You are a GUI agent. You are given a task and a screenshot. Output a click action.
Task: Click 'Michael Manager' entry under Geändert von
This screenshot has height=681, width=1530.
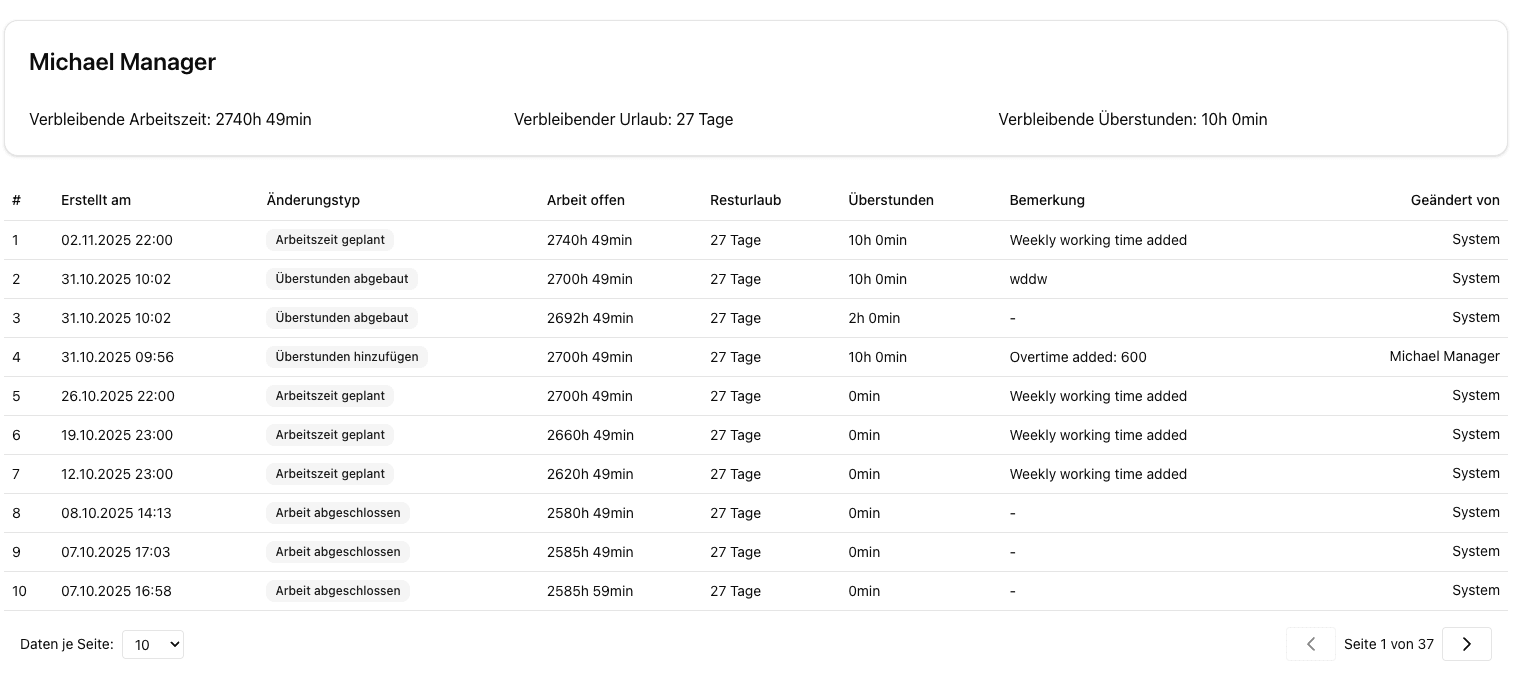click(1444, 356)
